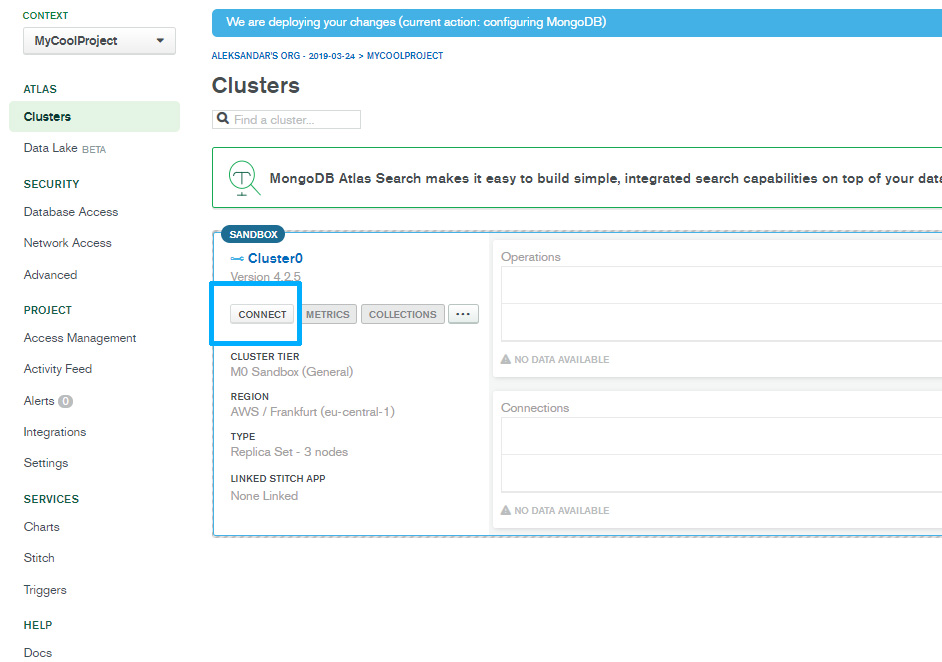Click the 'Version 4.2.5' text
942x662 pixels.
(x=266, y=277)
